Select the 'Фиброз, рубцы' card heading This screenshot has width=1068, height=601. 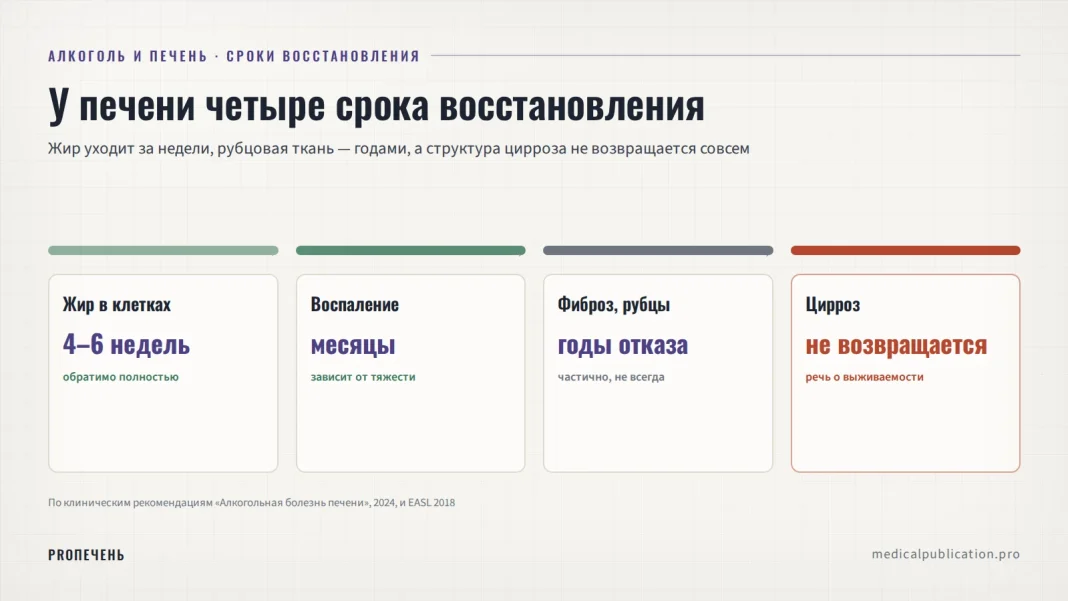(614, 305)
